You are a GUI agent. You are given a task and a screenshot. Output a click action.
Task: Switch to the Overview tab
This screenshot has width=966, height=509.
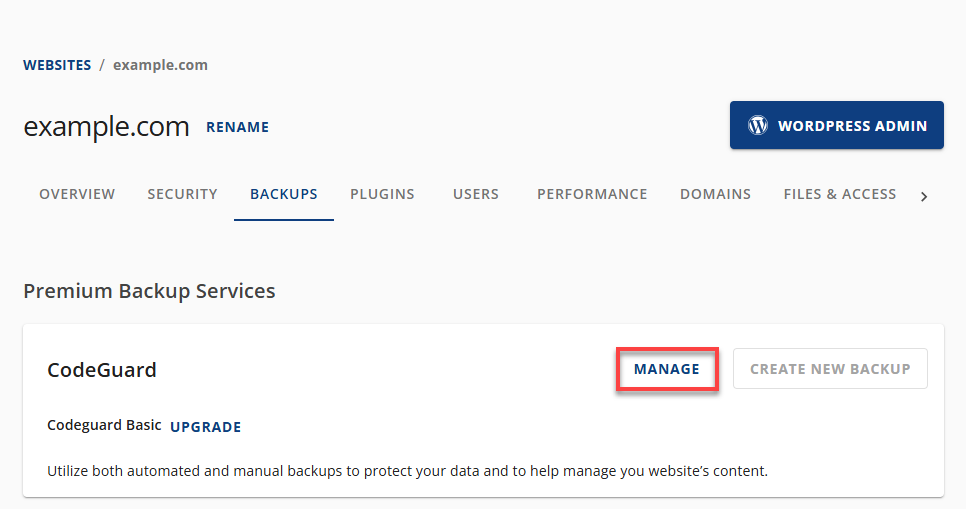tap(77, 194)
